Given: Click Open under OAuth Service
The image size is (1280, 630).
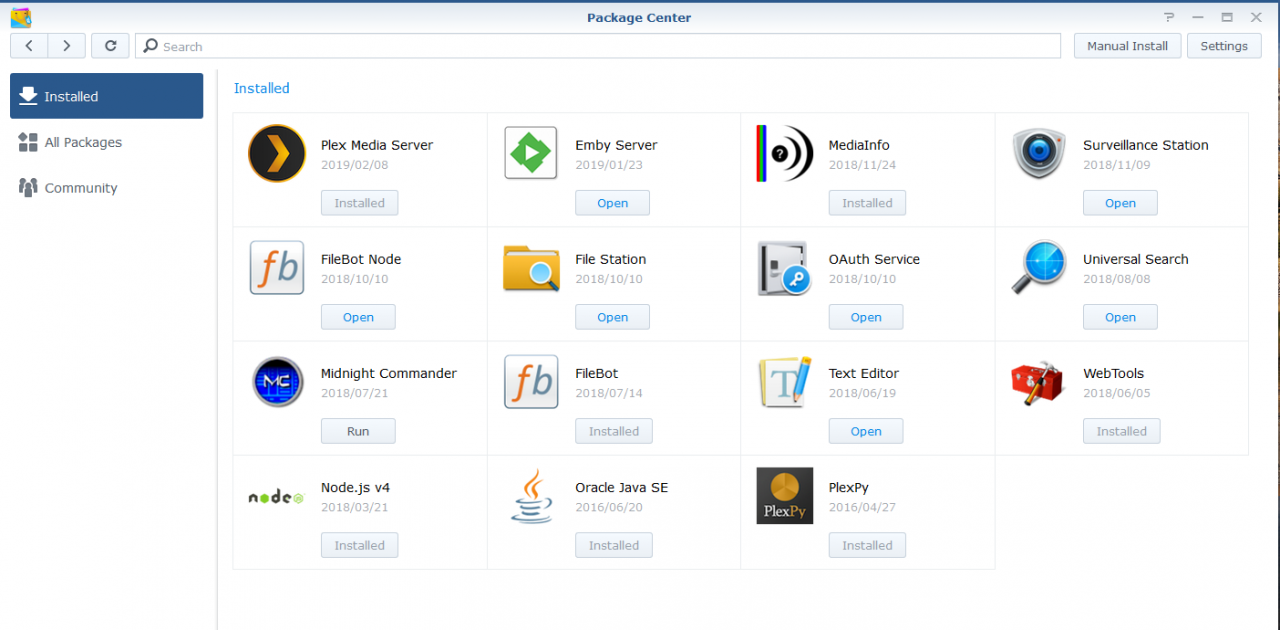Looking at the screenshot, I should click(x=866, y=317).
